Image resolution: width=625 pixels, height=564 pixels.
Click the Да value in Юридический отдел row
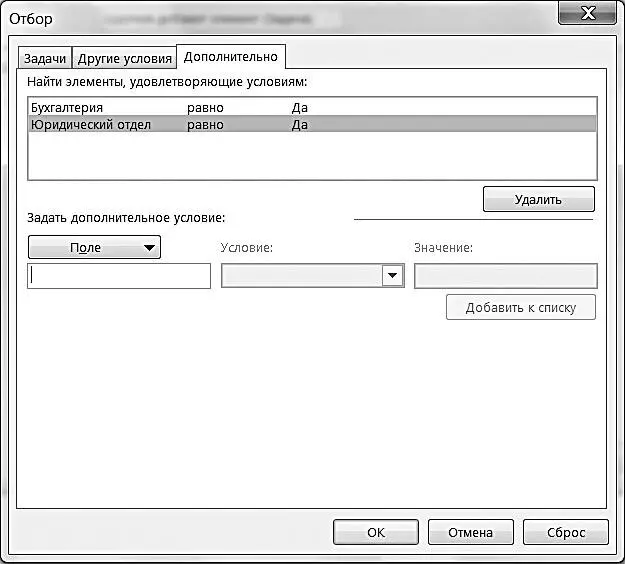[300, 125]
